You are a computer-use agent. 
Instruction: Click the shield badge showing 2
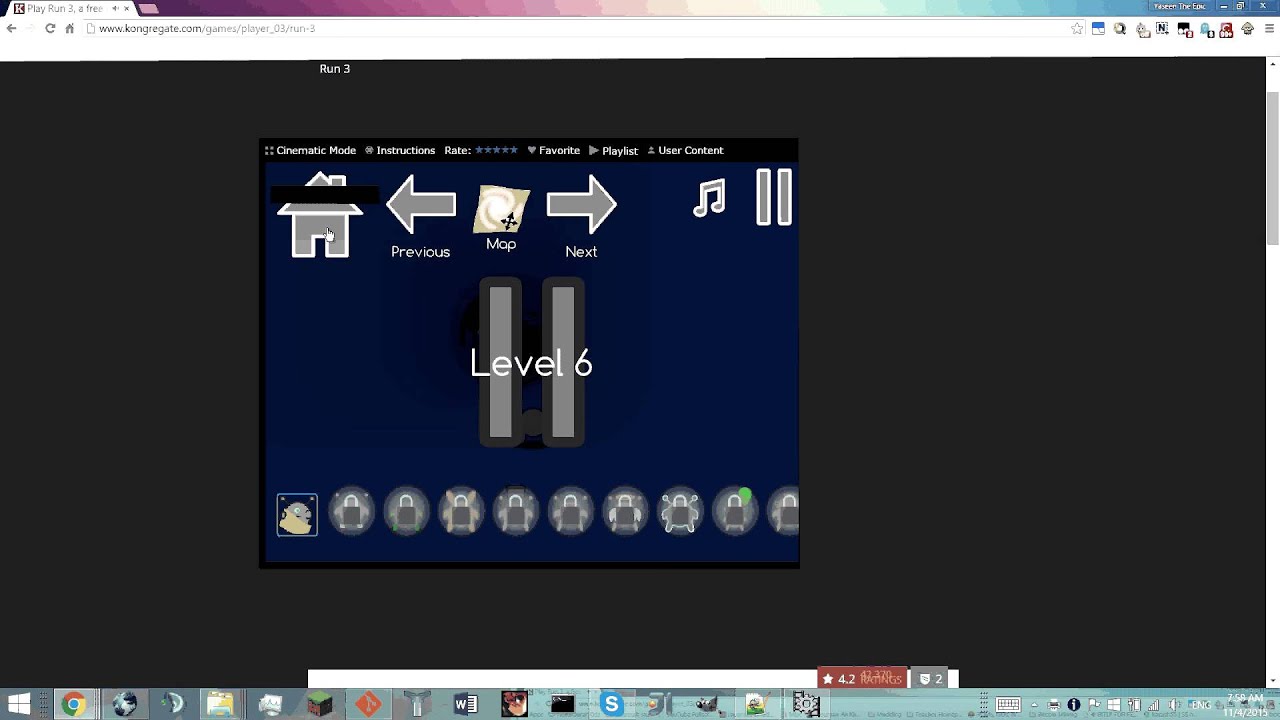(x=931, y=679)
